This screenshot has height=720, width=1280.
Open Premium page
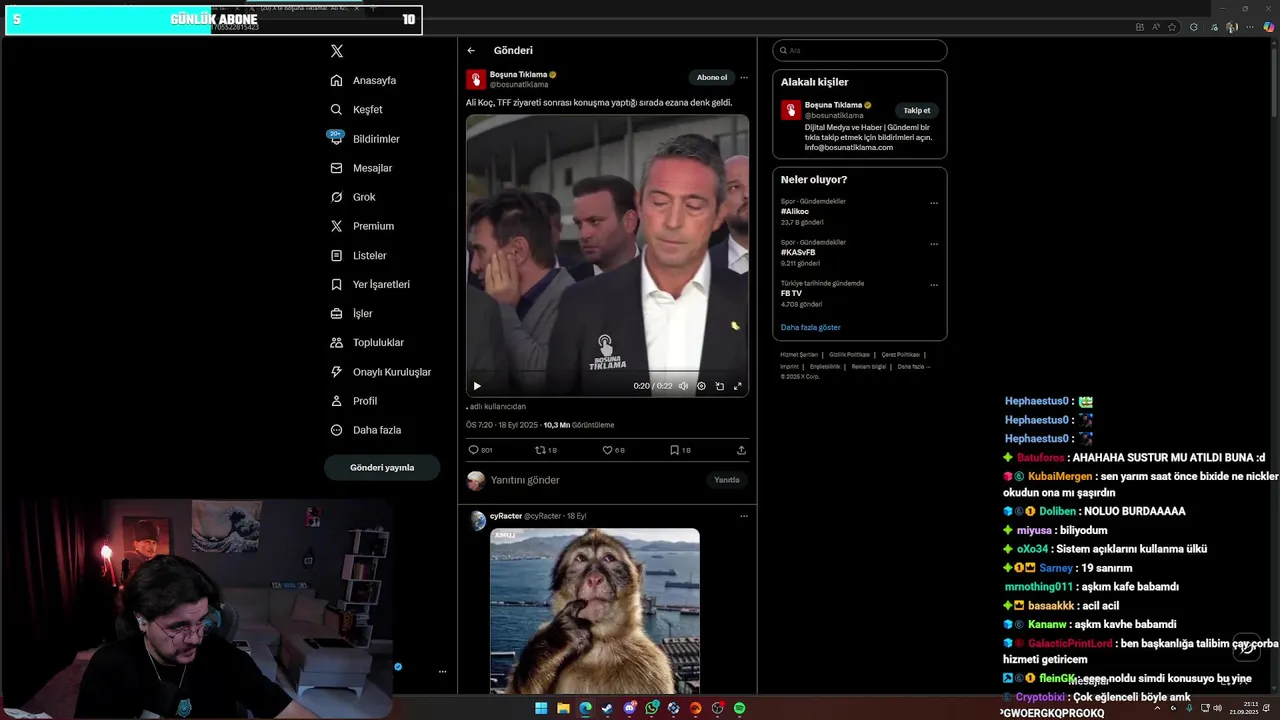pyautogui.click(x=362, y=226)
